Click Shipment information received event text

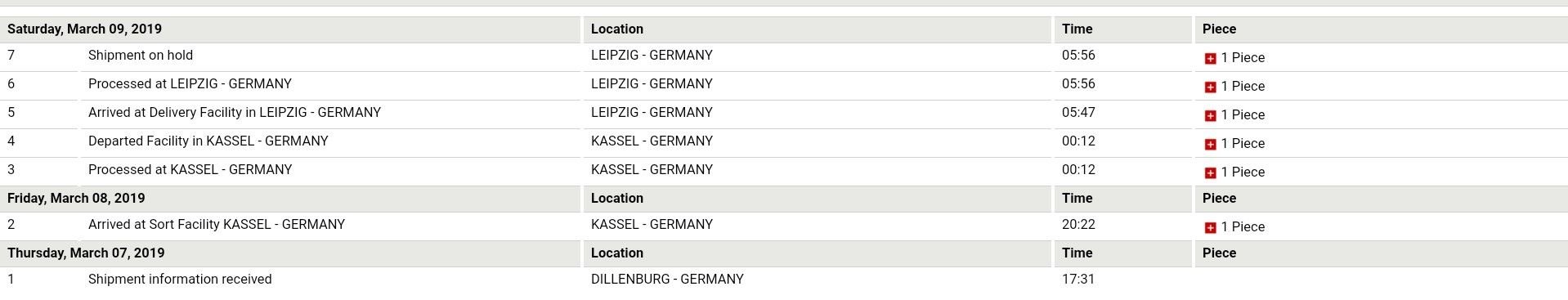pyautogui.click(x=180, y=280)
